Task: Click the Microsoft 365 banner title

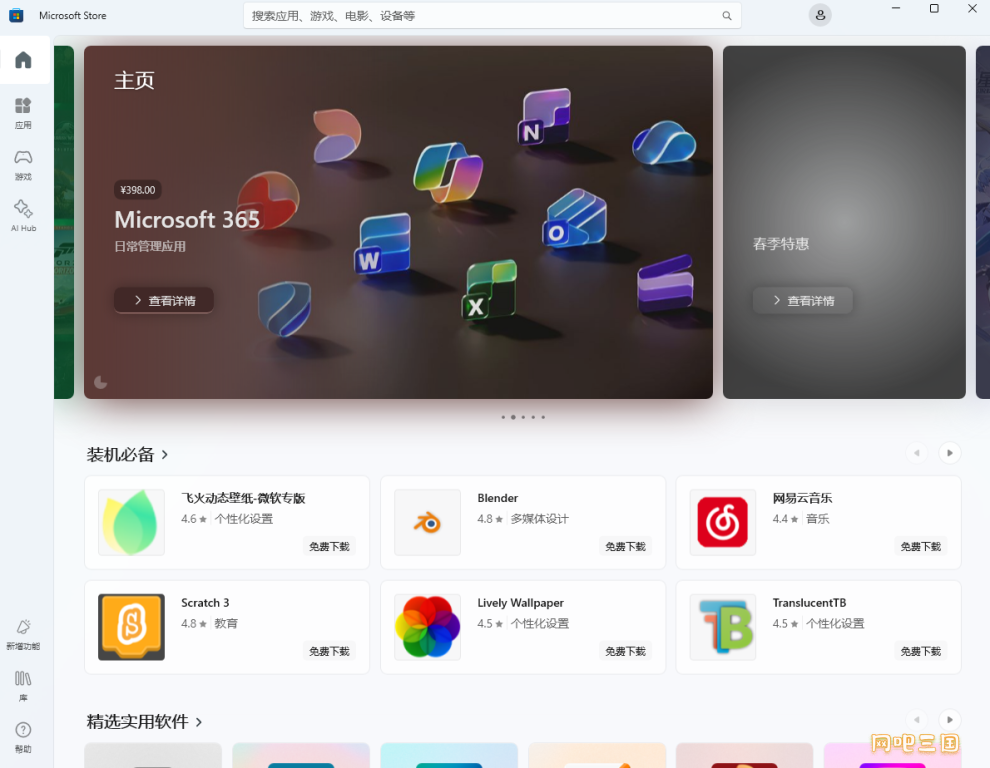Action: [187, 219]
